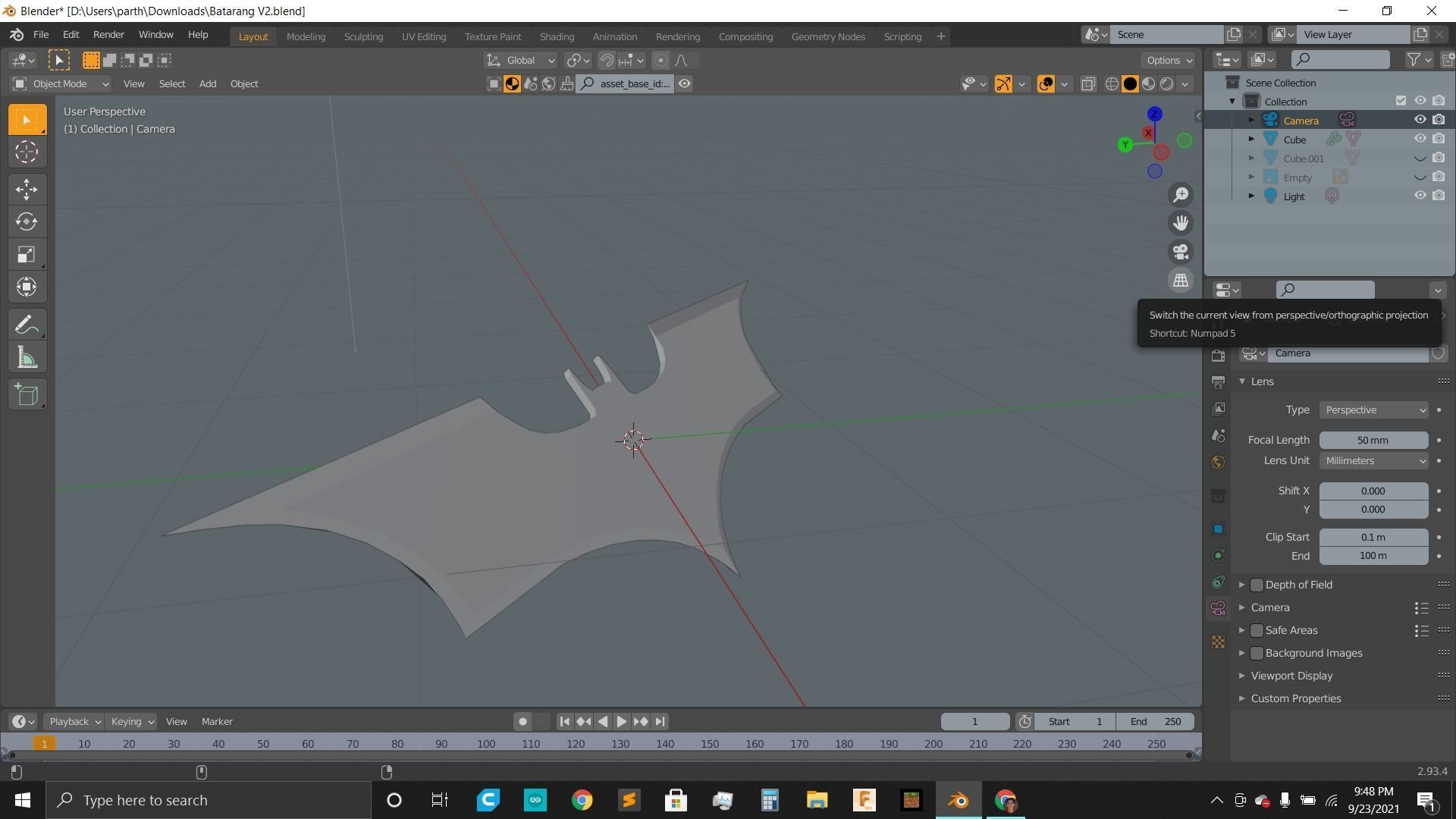
Task: Click the Keying button
Action: pyautogui.click(x=131, y=722)
